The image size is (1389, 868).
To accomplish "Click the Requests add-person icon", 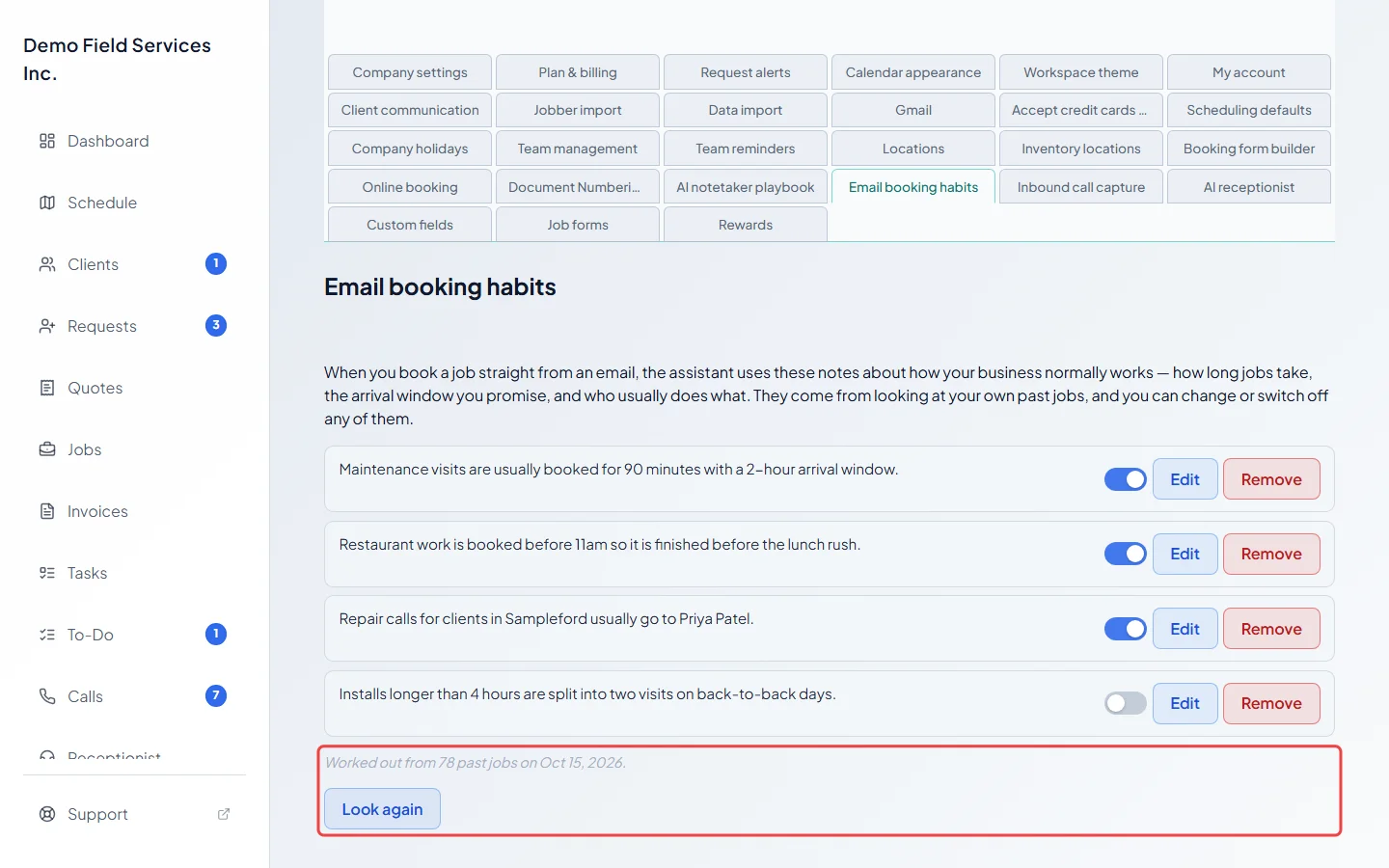I will [47, 326].
